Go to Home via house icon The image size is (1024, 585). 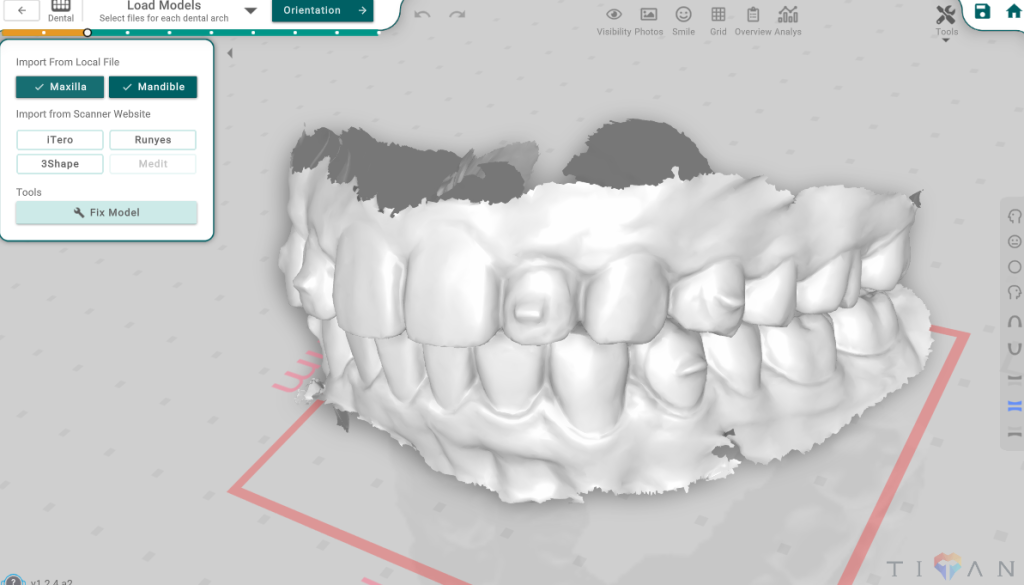tap(1012, 12)
